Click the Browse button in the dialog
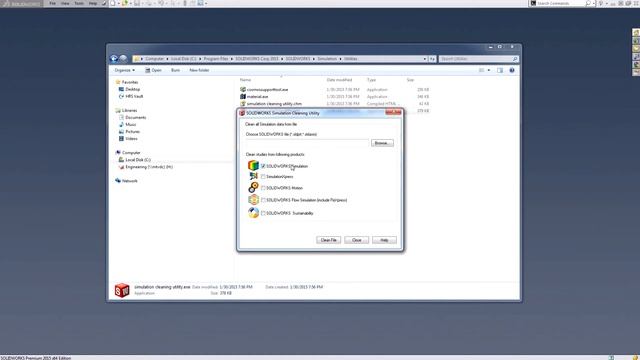 tap(382, 143)
